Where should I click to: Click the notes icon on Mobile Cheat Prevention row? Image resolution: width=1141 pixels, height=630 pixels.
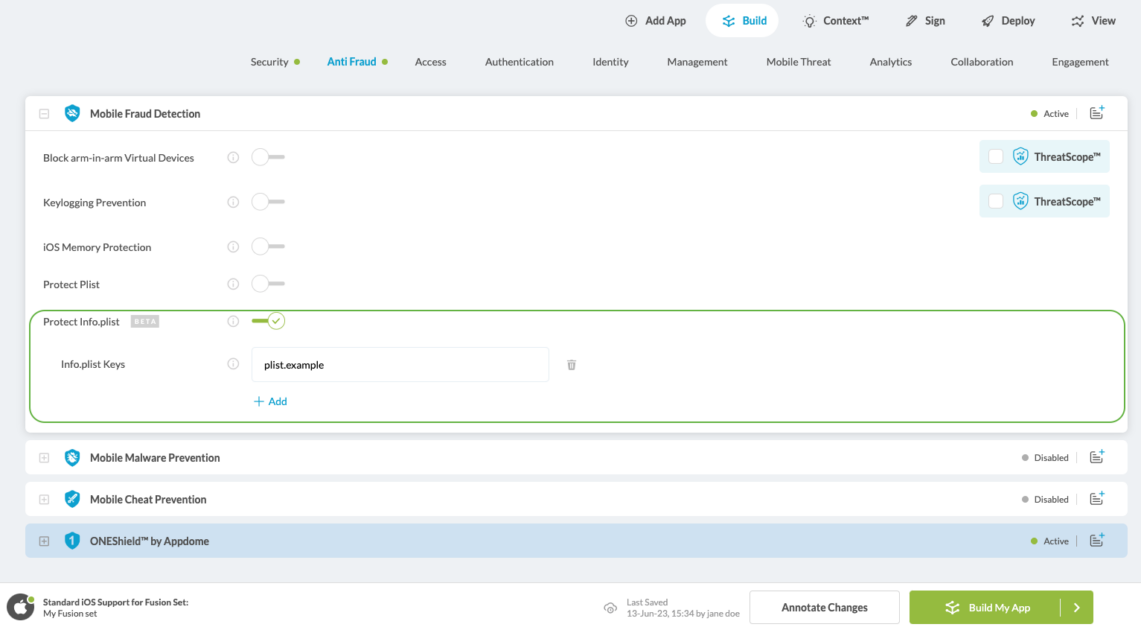1097,499
